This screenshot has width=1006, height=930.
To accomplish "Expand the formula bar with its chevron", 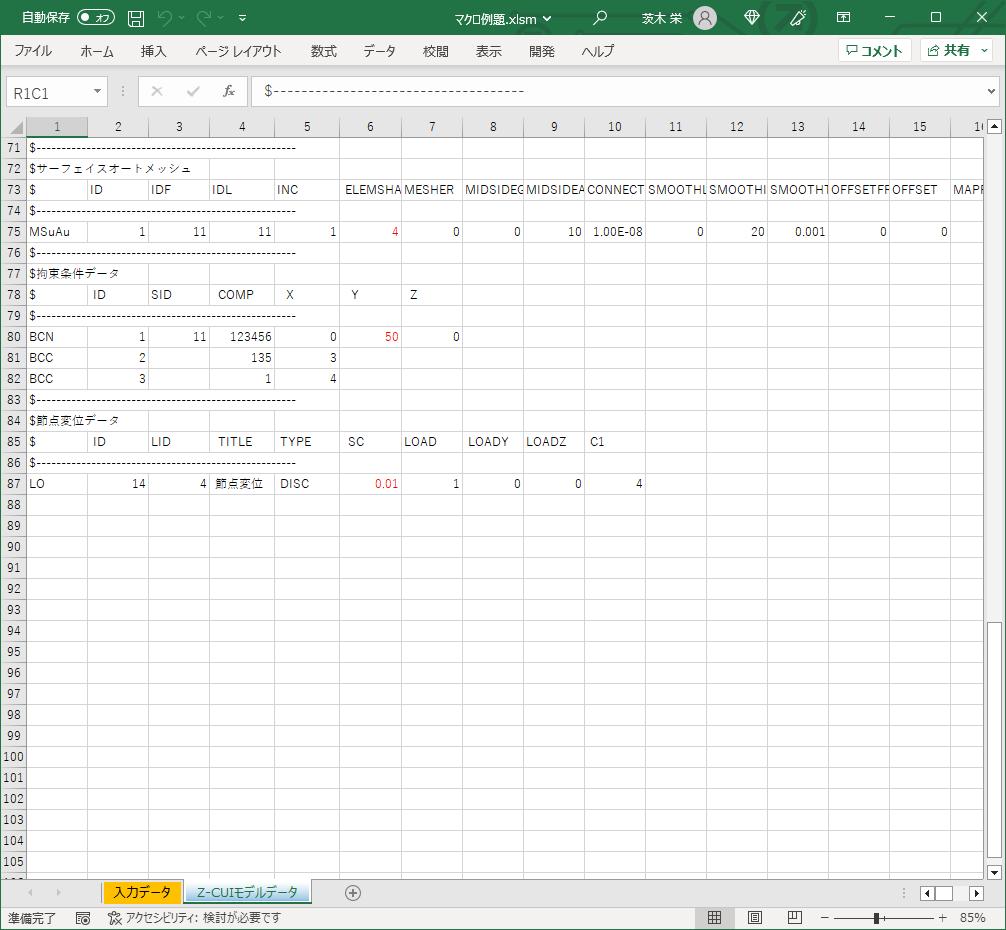I will click(x=993, y=91).
